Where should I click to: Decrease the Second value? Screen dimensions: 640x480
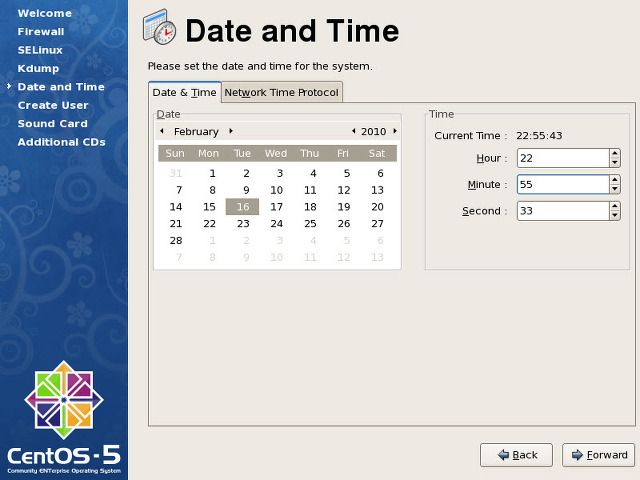point(615,216)
